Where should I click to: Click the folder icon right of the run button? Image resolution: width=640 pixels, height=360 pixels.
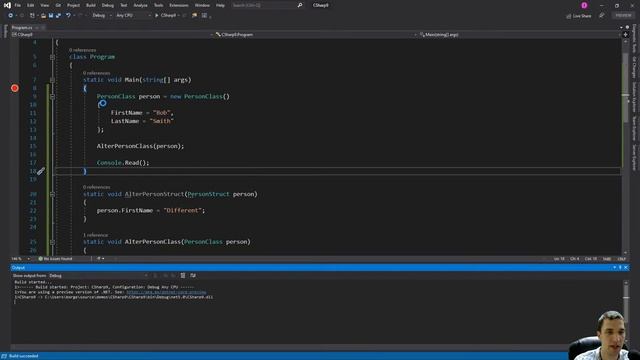194,16
